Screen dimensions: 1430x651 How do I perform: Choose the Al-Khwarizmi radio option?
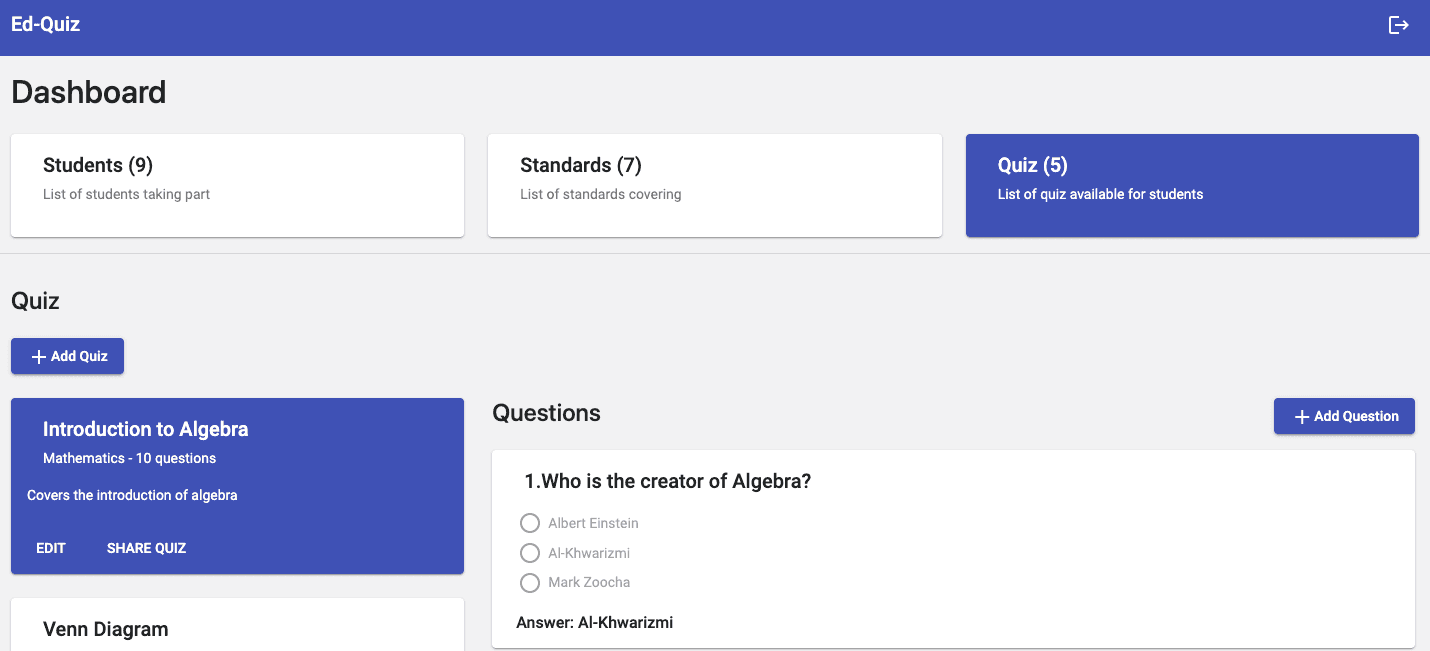[530, 553]
